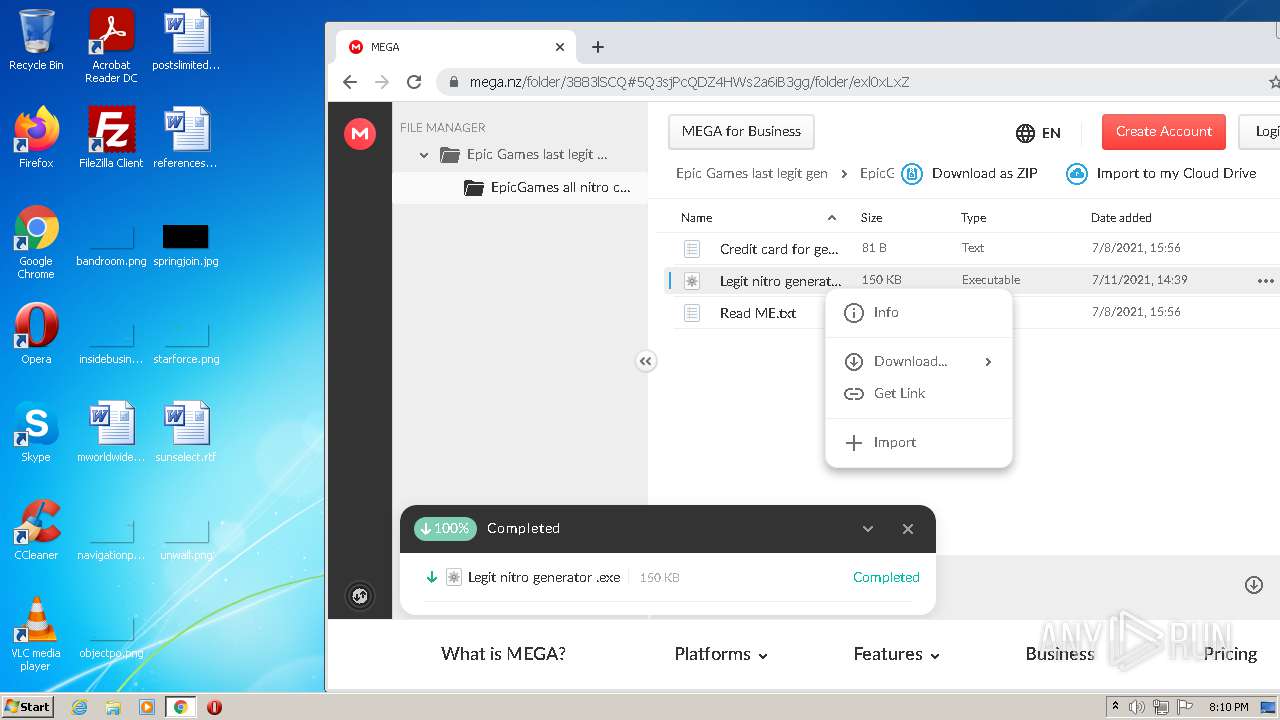Expand the Features menu
The width and height of the screenshot is (1280, 720).
tap(897, 654)
